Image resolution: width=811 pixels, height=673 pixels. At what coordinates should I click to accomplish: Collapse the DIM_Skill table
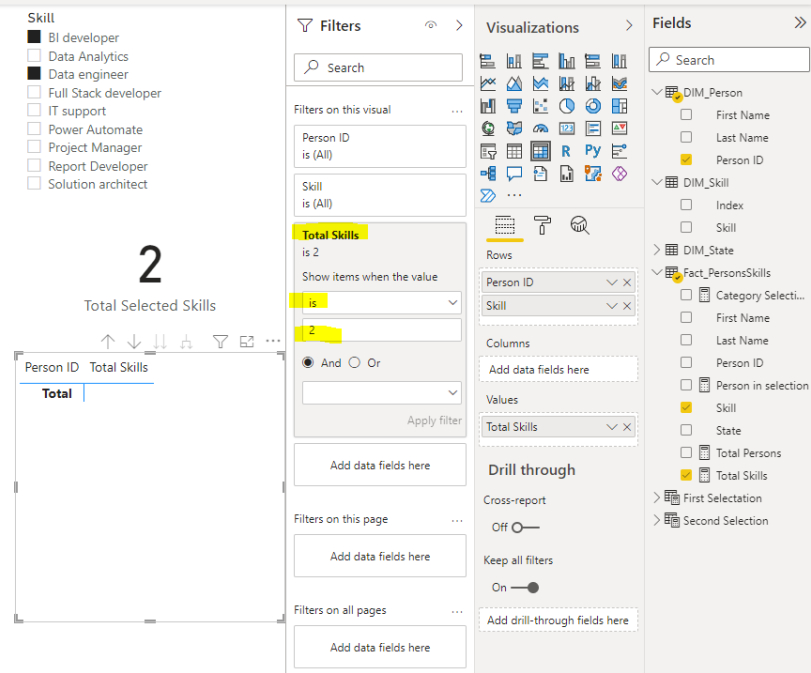(x=657, y=182)
